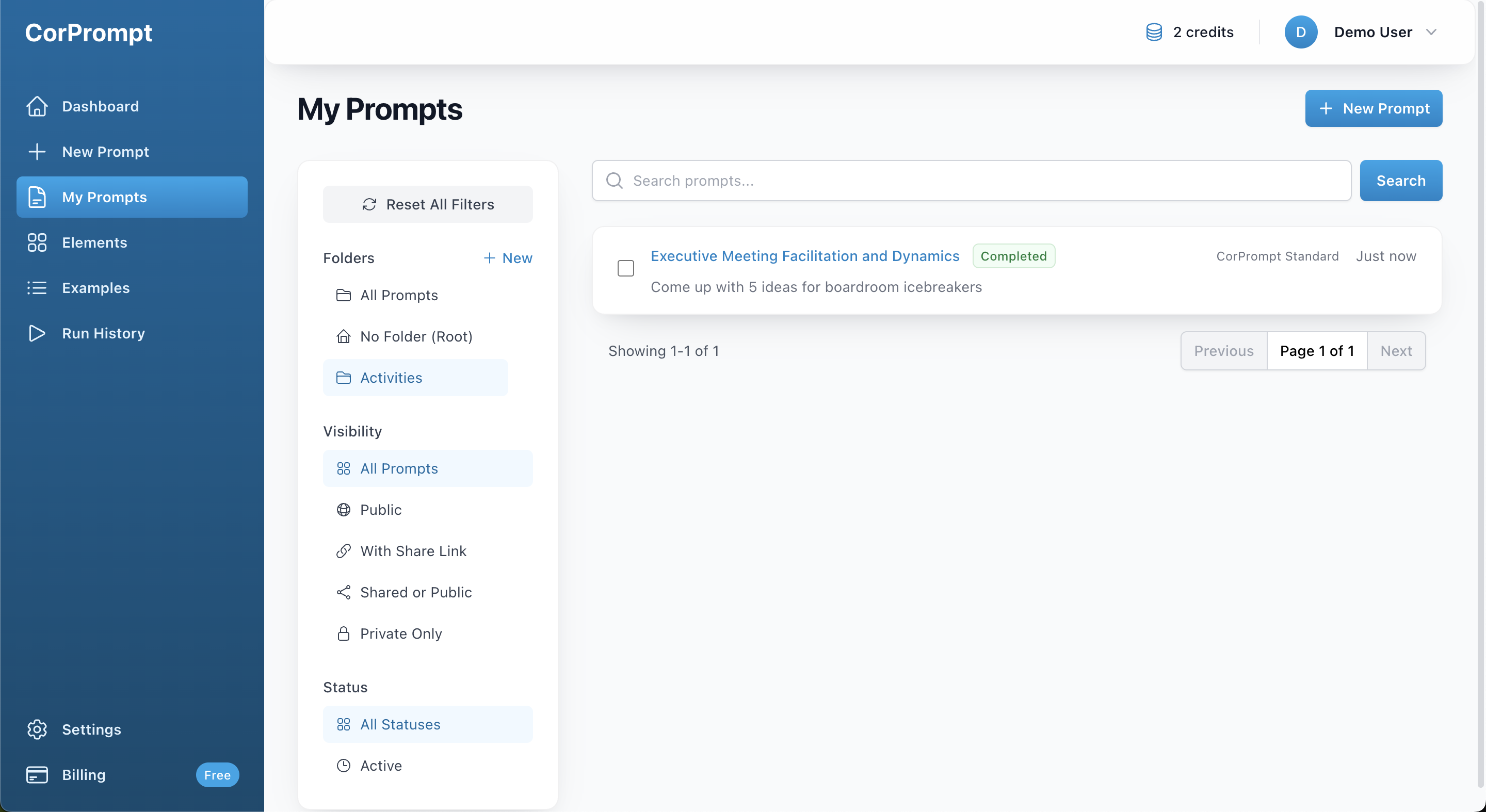Click Reset All Filters
This screenshot has height=812, width=1486.
point(427,204)
